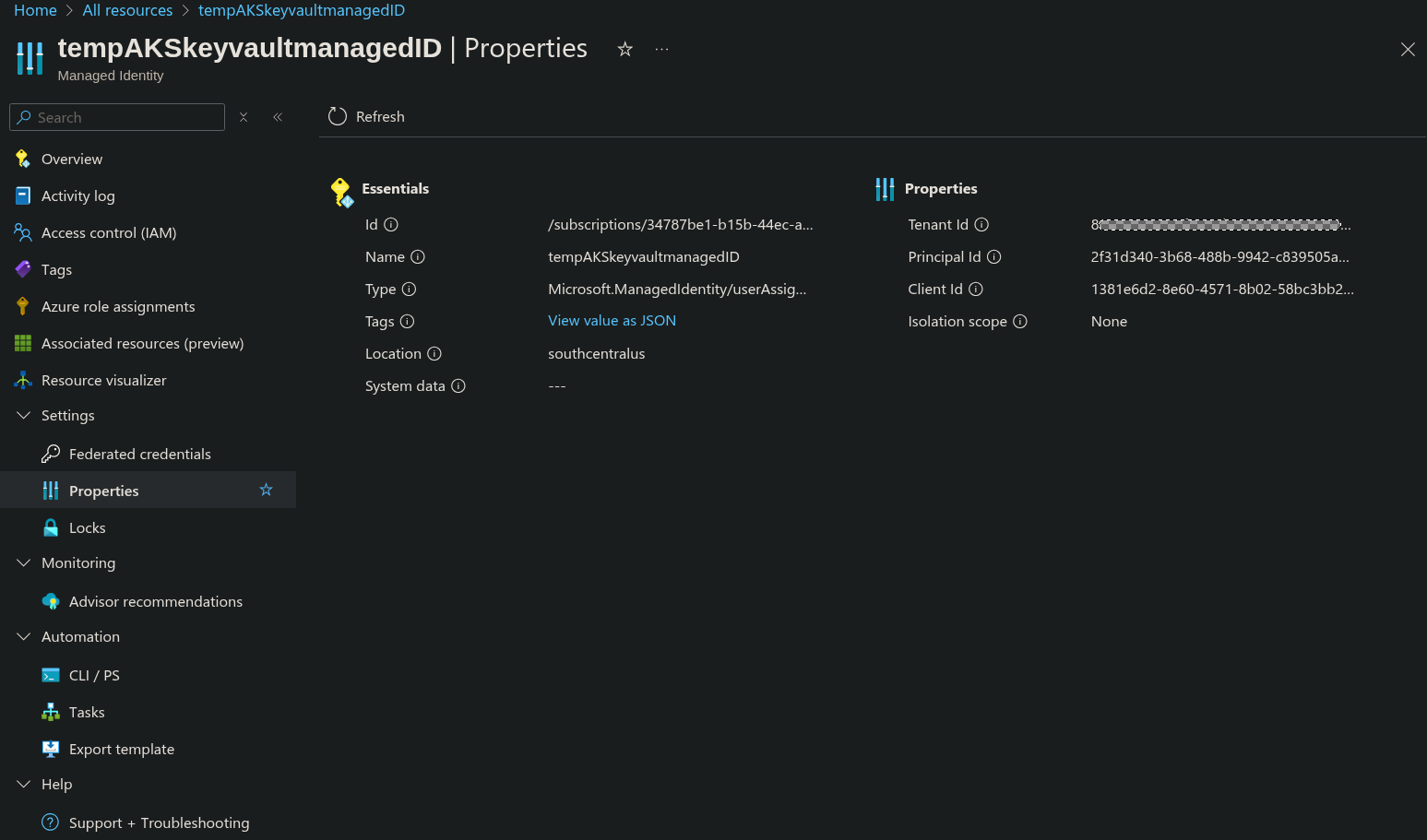Click the CLI / PS terminal icon
Viewport: 1427px width, 840px height.
click(51, 675)
